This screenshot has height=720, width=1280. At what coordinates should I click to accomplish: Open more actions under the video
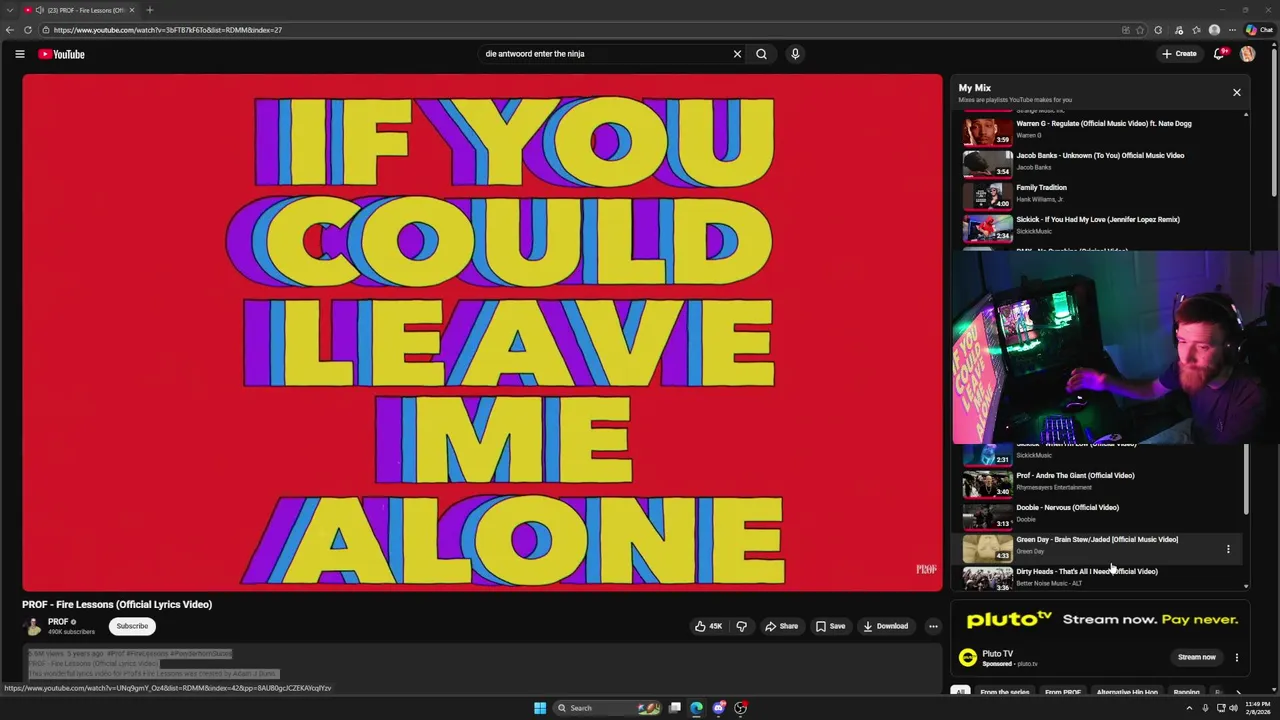point(933,626)
